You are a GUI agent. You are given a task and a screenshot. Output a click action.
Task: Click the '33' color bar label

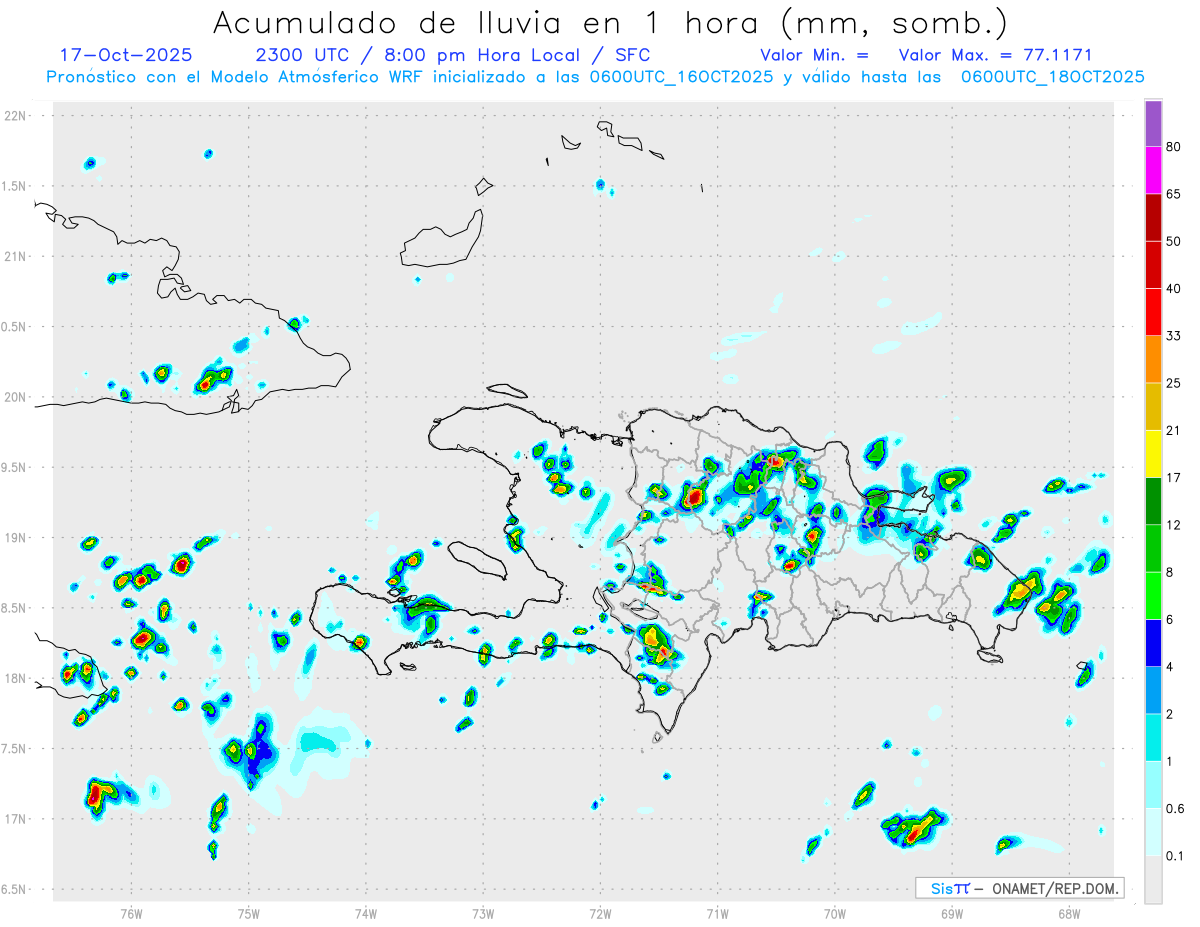1174,336
